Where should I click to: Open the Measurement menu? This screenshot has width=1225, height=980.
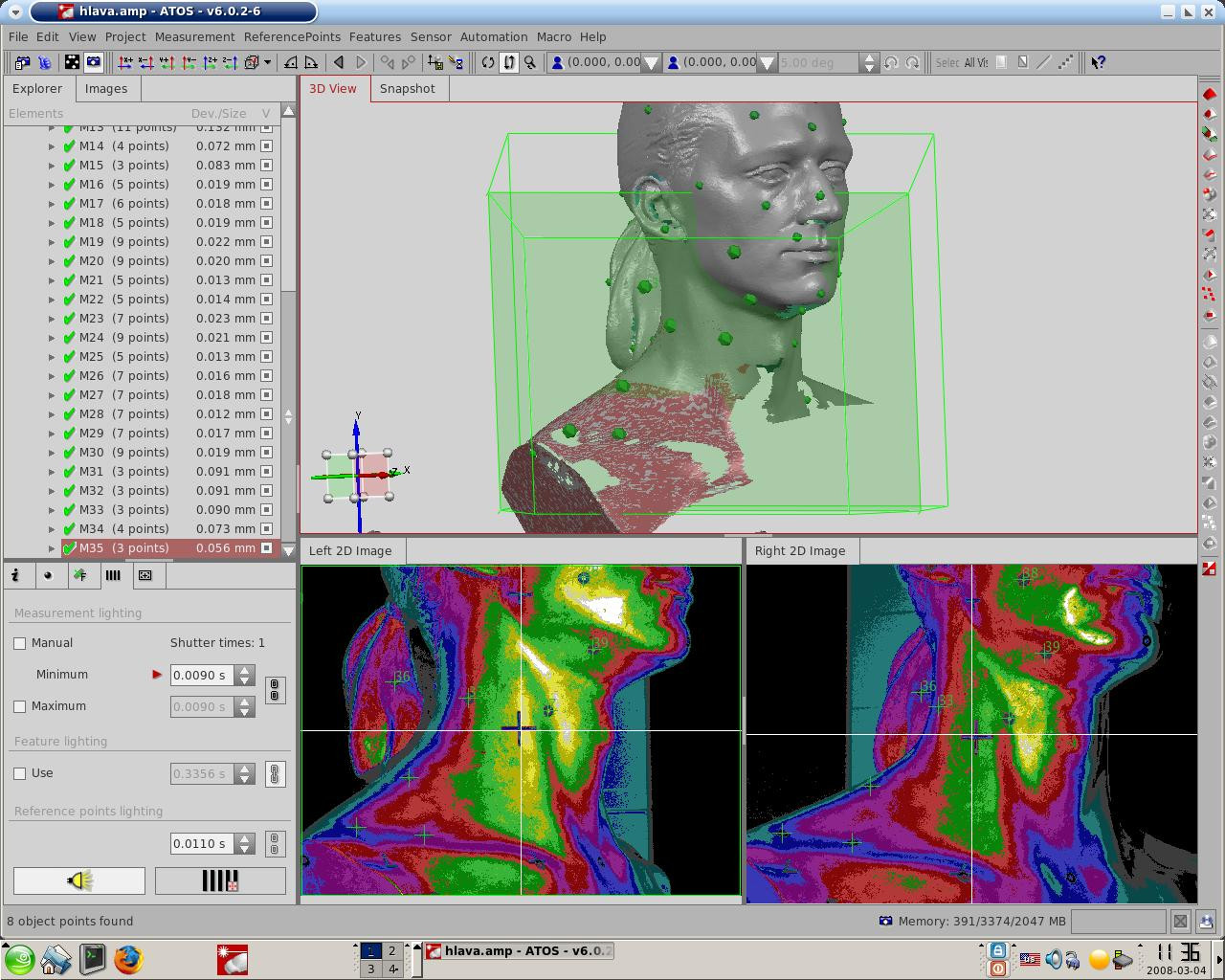click(x=194, y=36)
